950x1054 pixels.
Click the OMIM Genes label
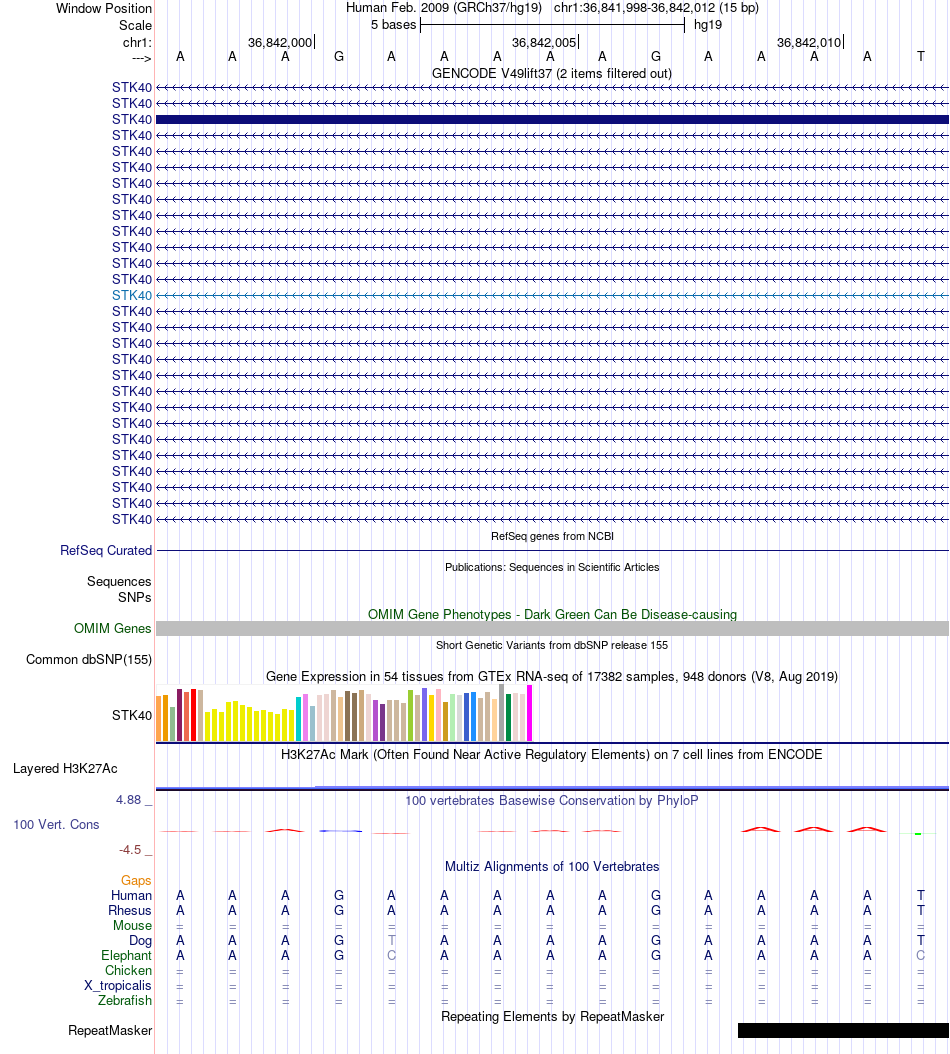pyautogui.click(x=112, y=629)
